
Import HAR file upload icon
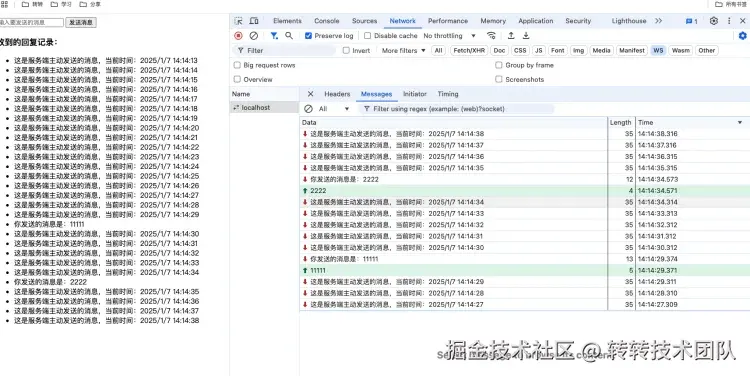(x=511, y=36)
